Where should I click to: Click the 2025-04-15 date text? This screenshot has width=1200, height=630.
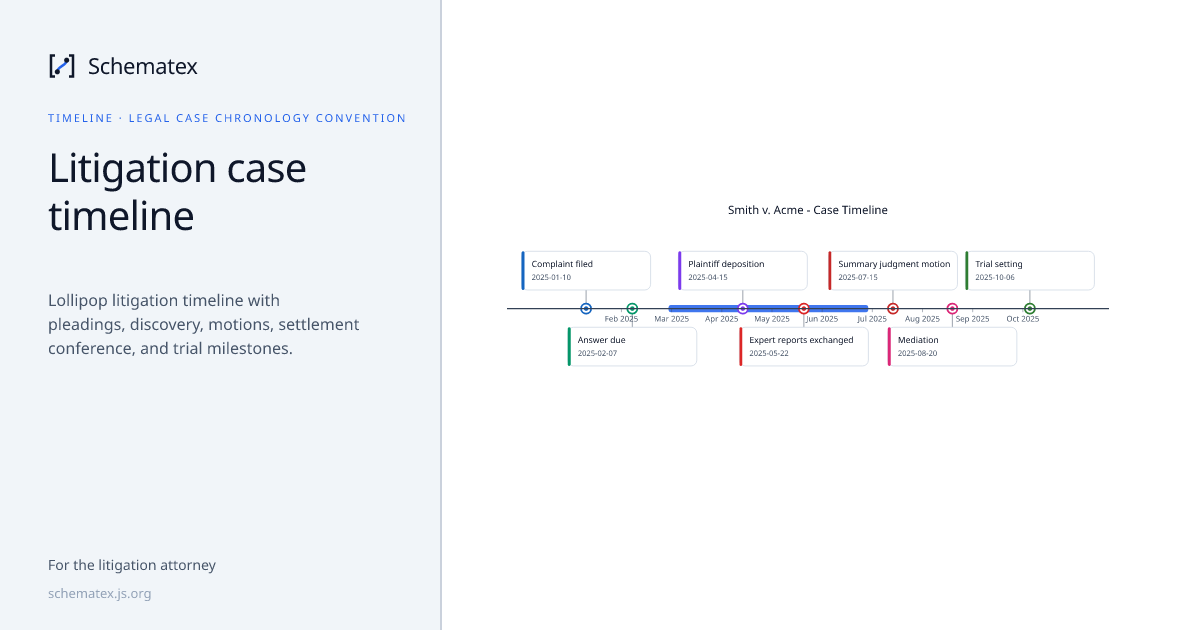708,277
